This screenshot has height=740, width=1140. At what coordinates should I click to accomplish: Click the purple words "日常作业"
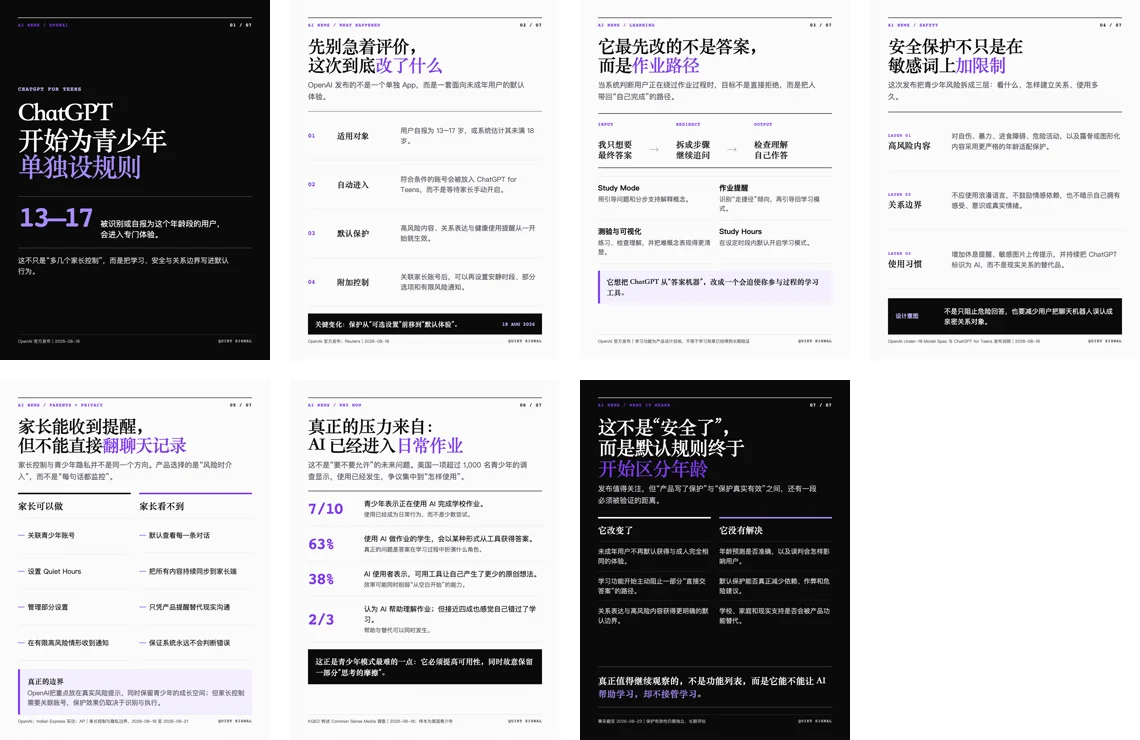[430, 446]
